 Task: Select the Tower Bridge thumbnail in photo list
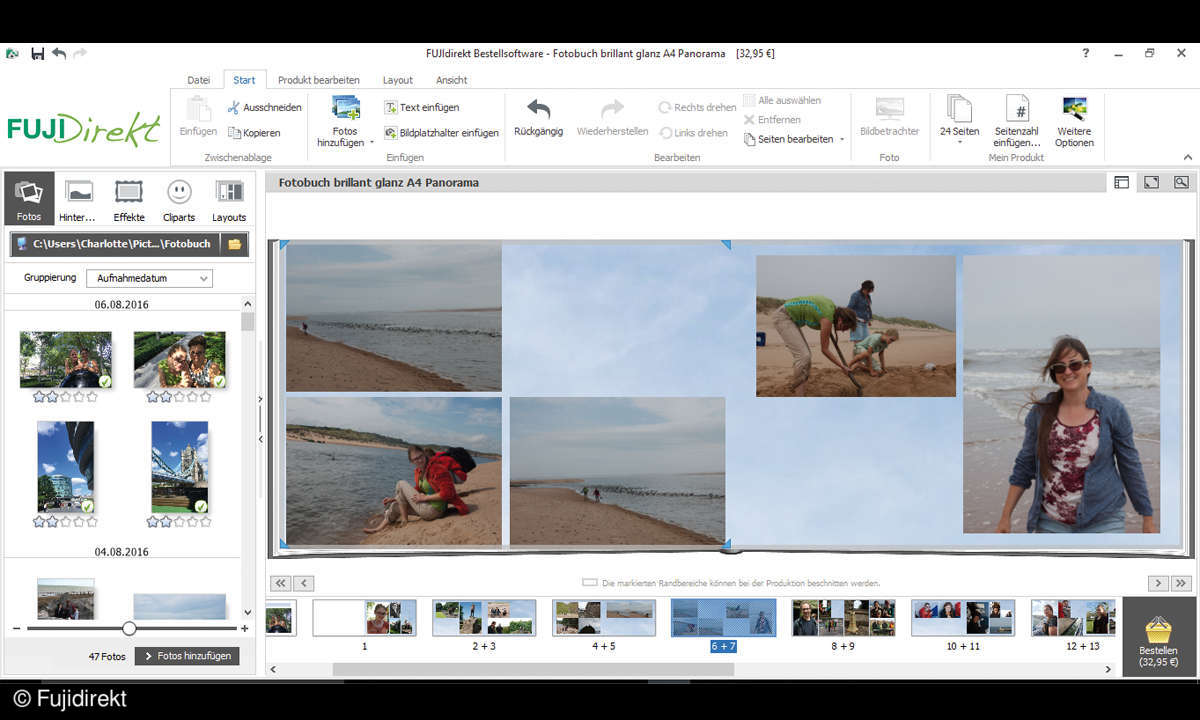coord(180,466)
